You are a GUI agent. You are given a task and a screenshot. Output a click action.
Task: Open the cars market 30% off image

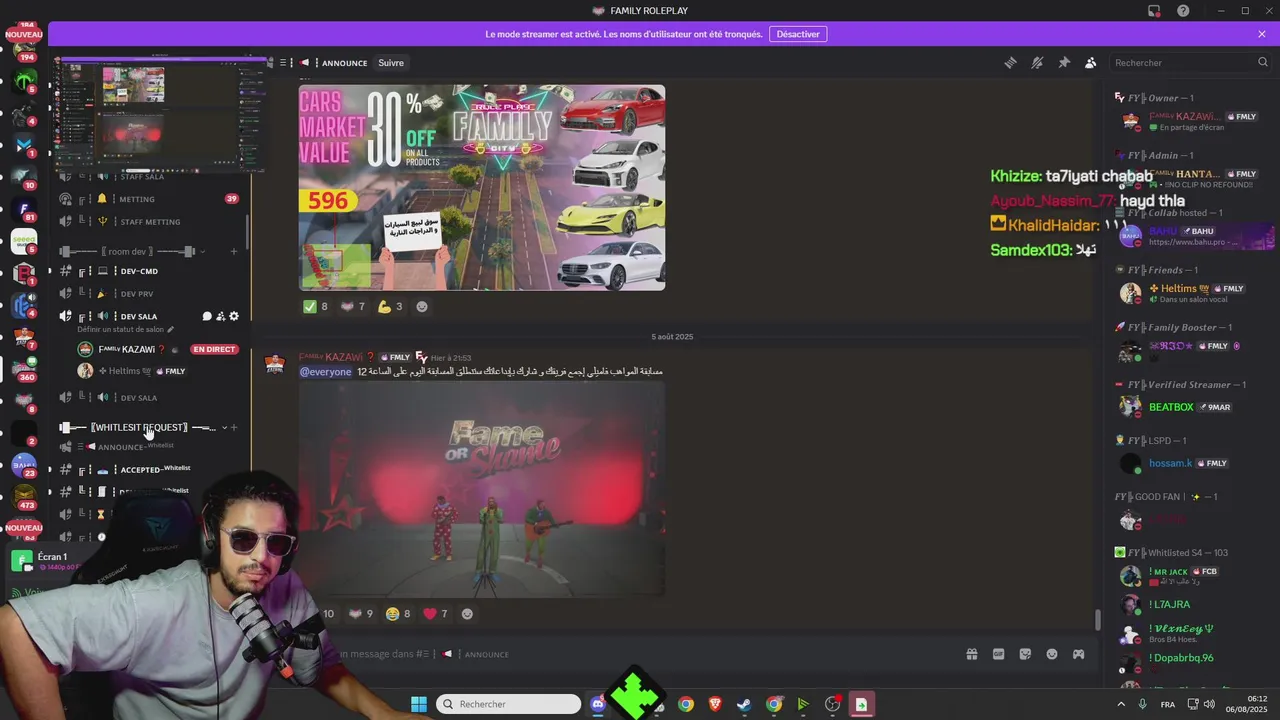click(482, 188)
